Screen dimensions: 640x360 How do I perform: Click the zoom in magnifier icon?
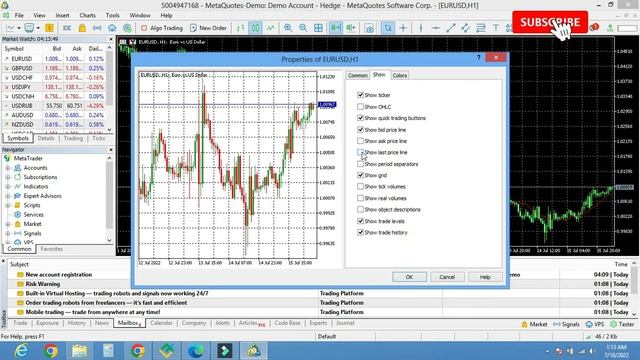(288, 28)
